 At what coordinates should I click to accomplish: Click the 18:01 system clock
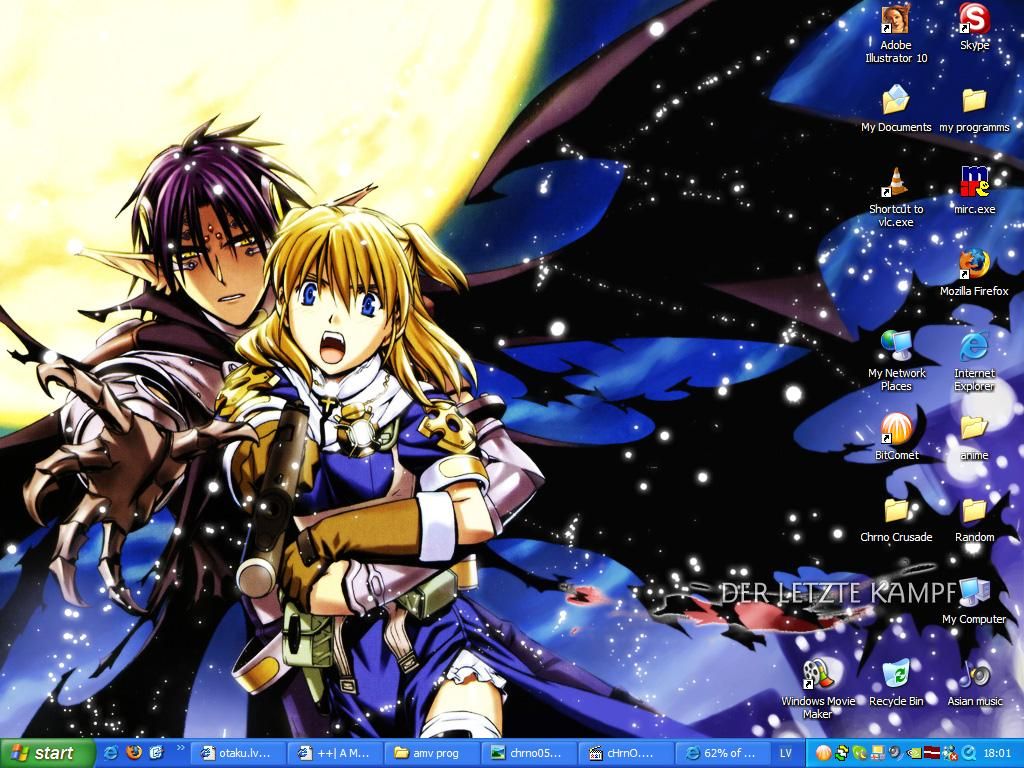tap(997, 753)
